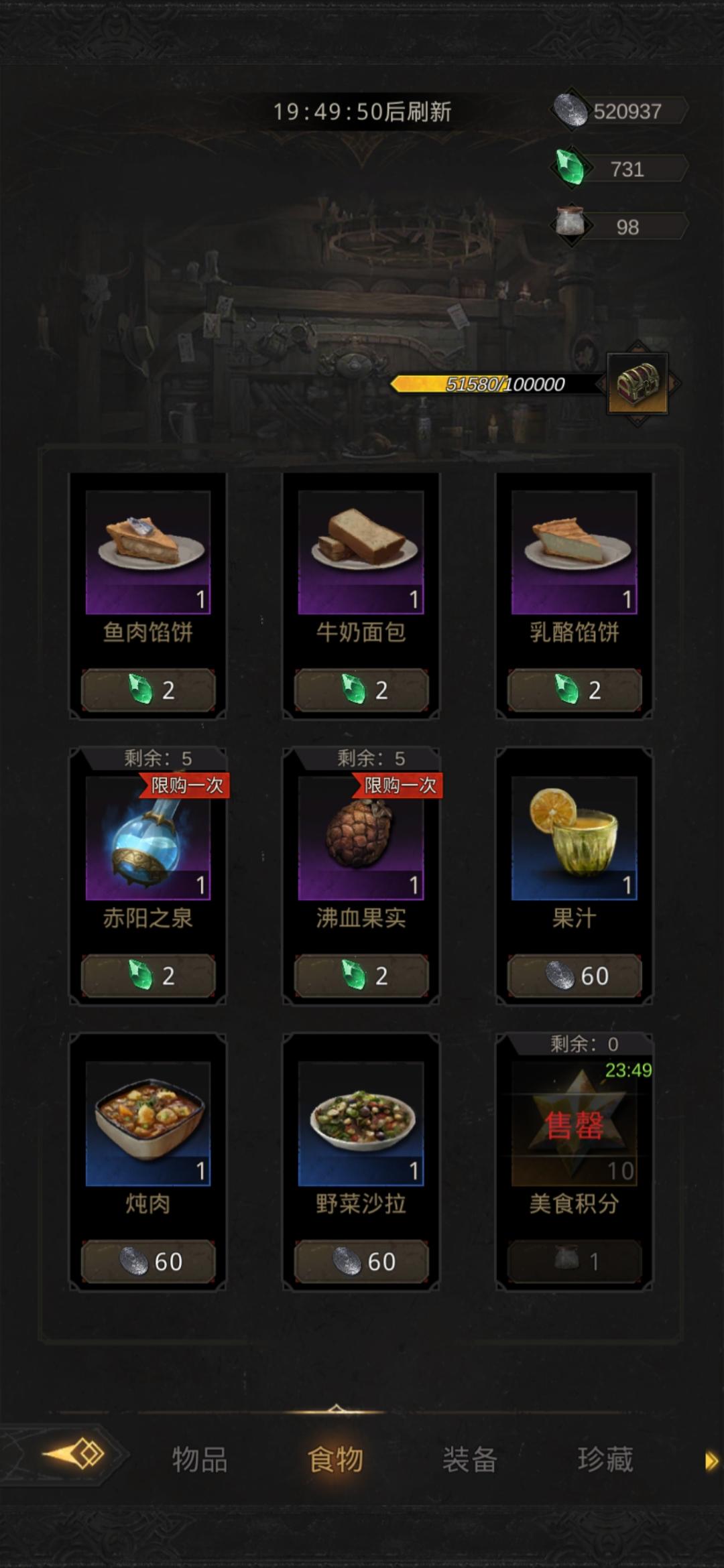The image size is (724, 1568).
Task: Buy 乳酪馅饼 for 2 gems
Action: 575,690
